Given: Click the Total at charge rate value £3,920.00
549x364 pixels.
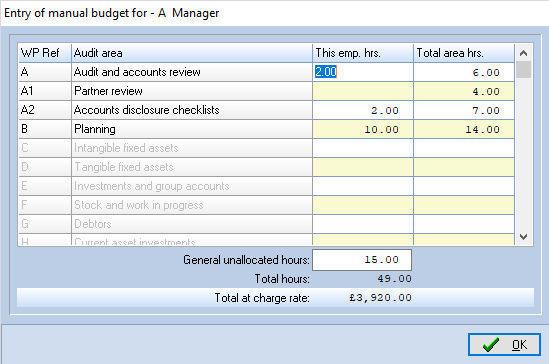Looking at the screenshot, I should [380, 298].
